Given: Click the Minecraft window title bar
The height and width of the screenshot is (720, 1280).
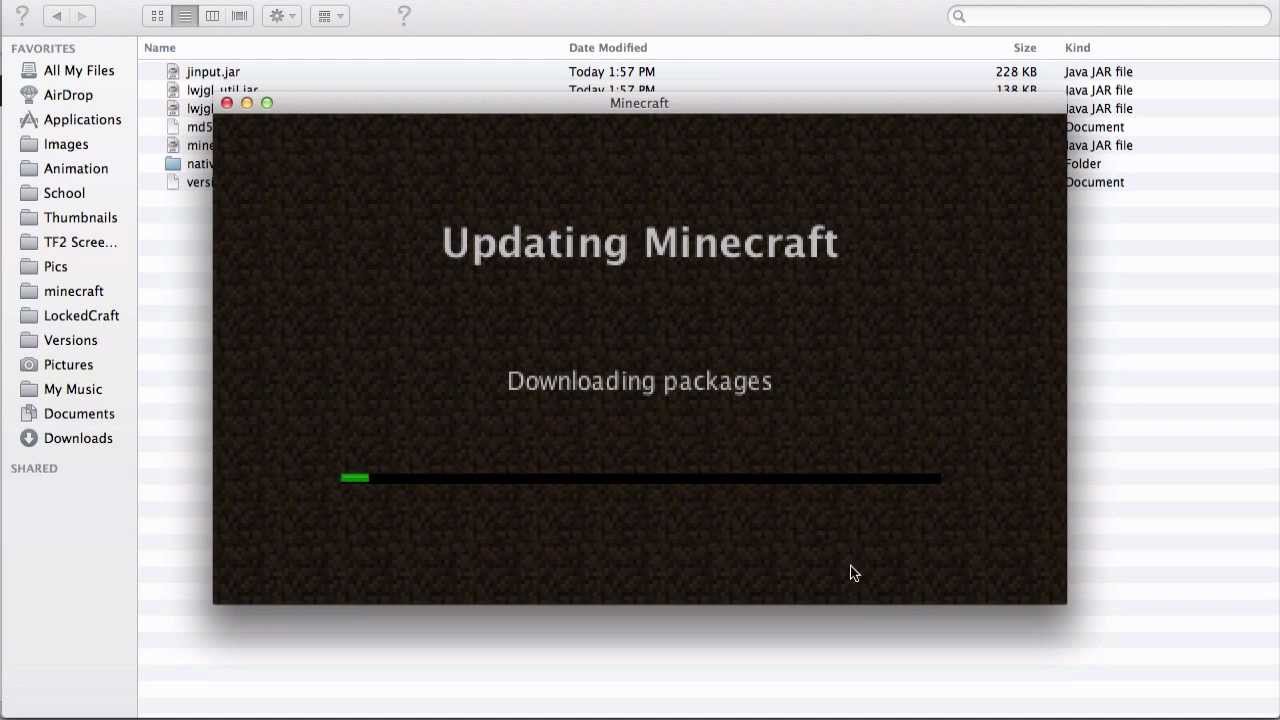Looking at the screenshot, I should (x=640, y=103).
